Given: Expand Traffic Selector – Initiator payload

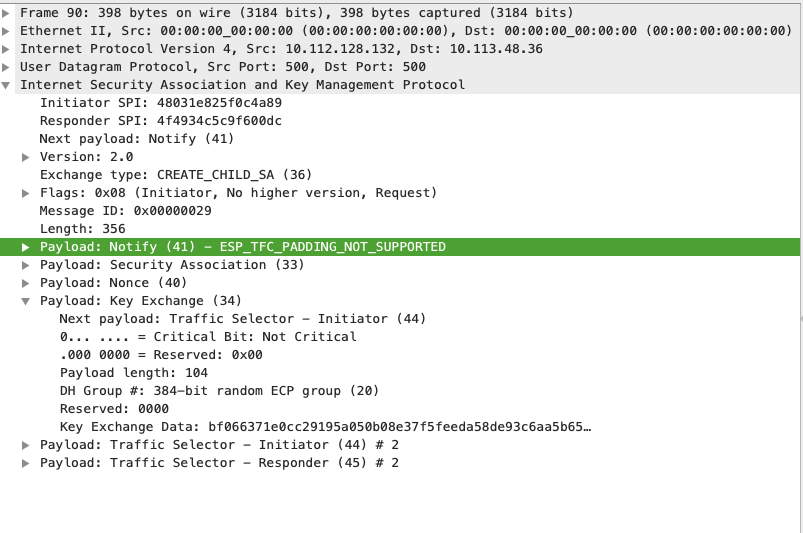Looking at the screenshot, I should 26,445.
